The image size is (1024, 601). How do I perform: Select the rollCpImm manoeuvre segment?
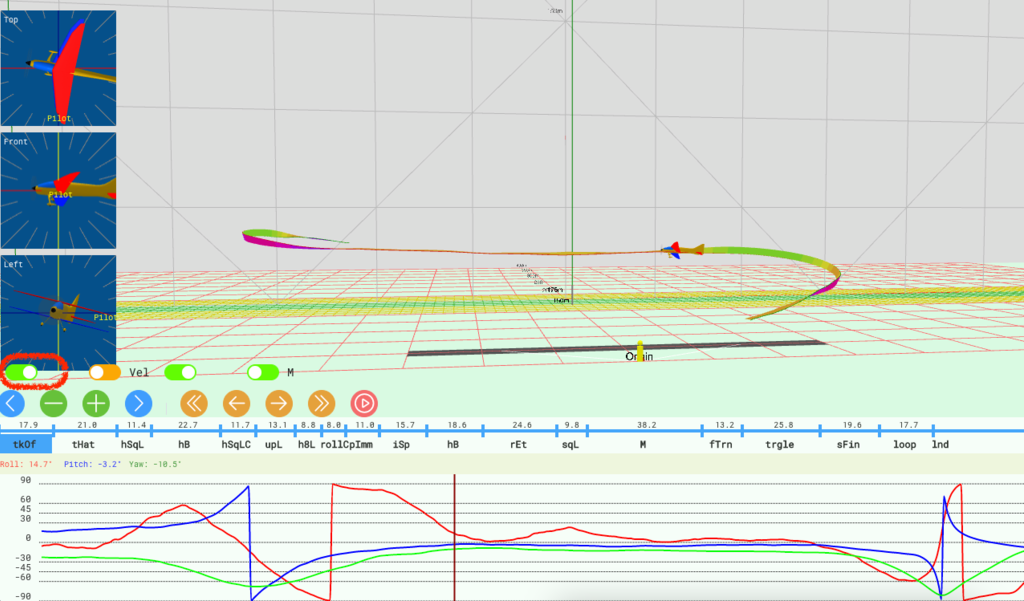(347, 444)
